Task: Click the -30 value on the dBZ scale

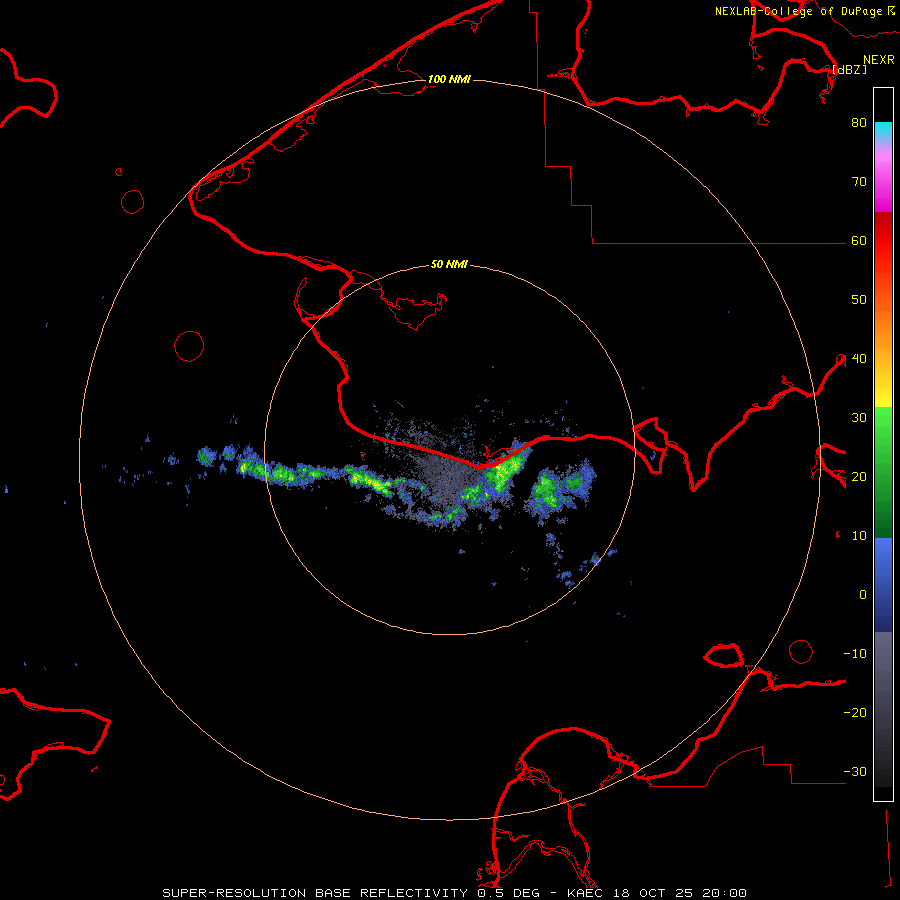Action: (855, 772)
